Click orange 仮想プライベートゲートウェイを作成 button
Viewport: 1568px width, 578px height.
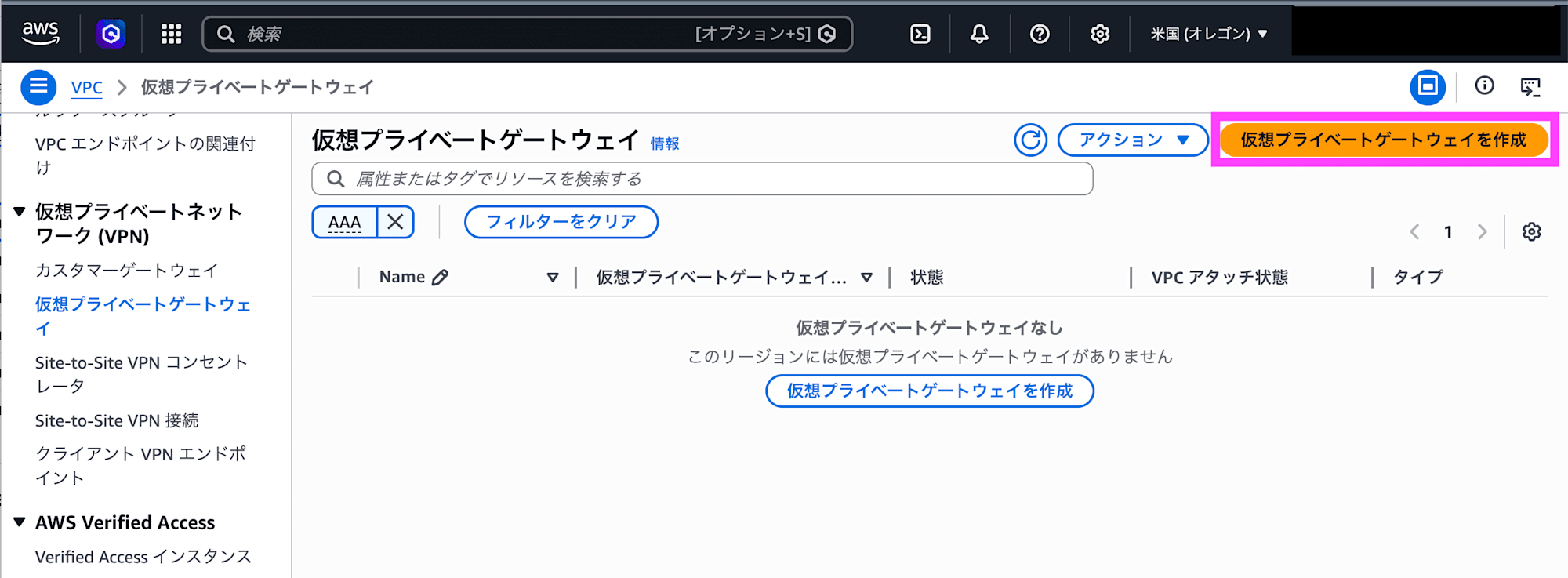(1384, 140)
